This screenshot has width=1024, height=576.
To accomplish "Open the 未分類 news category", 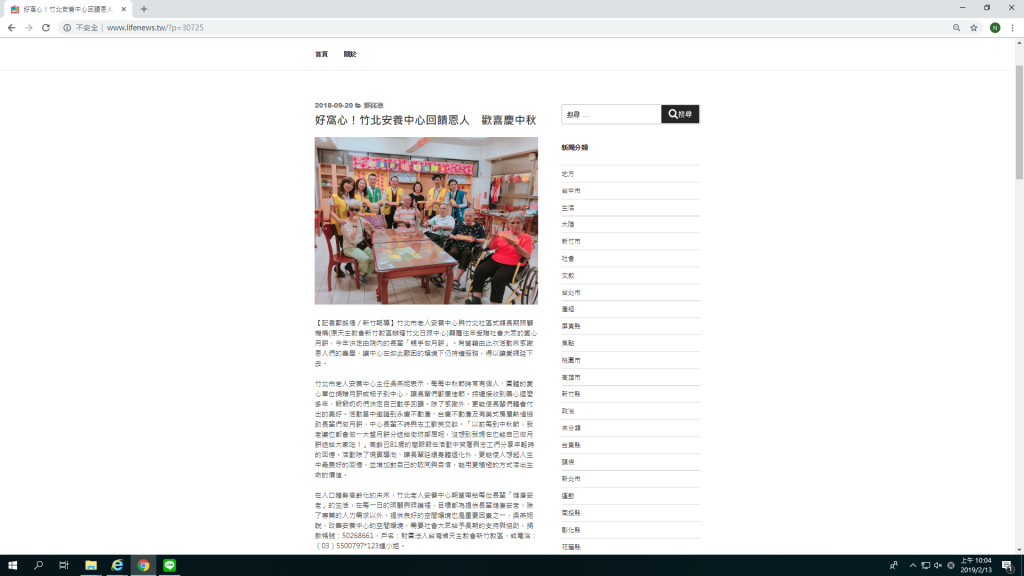I will (x=571, y=428).
